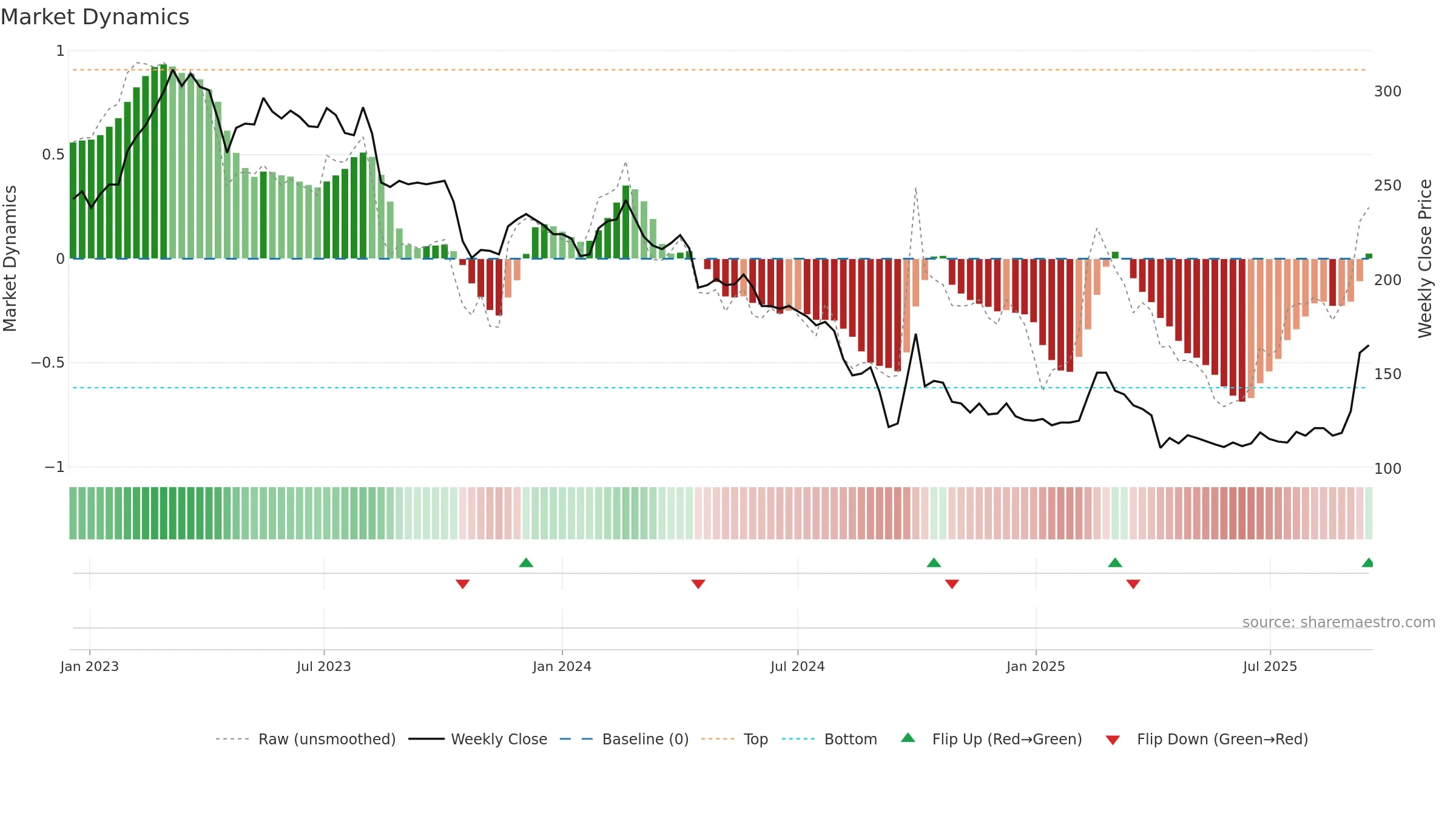Click the small green bar at chart's right end
The height and width of the screenshot is (819, 1456).
(1369, 256)
